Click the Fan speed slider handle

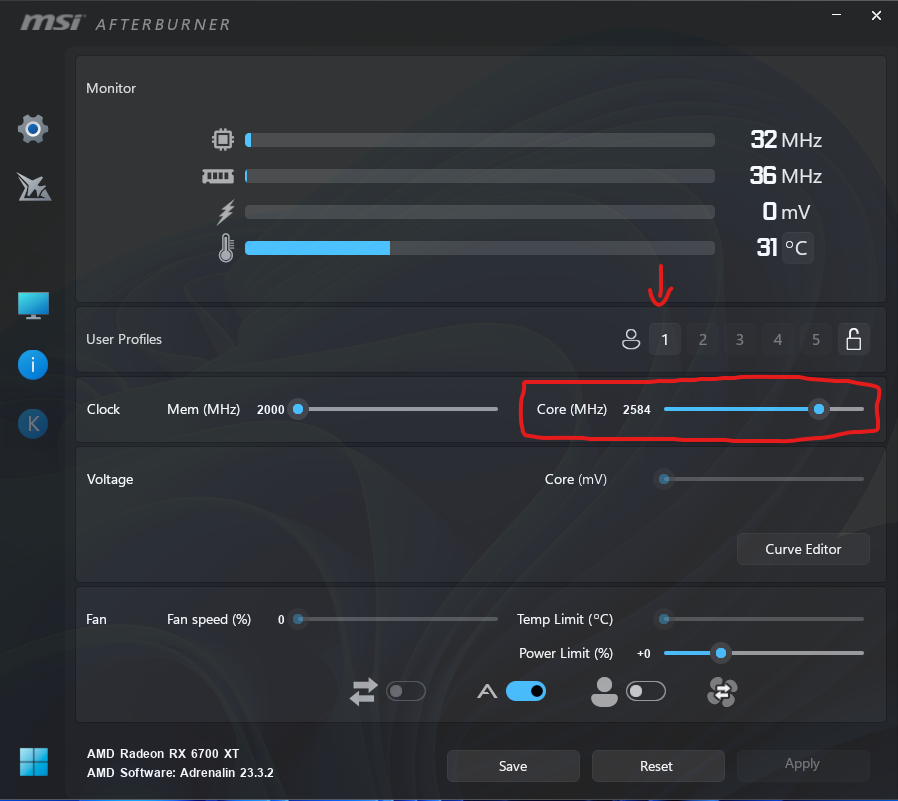pos(298,619)
